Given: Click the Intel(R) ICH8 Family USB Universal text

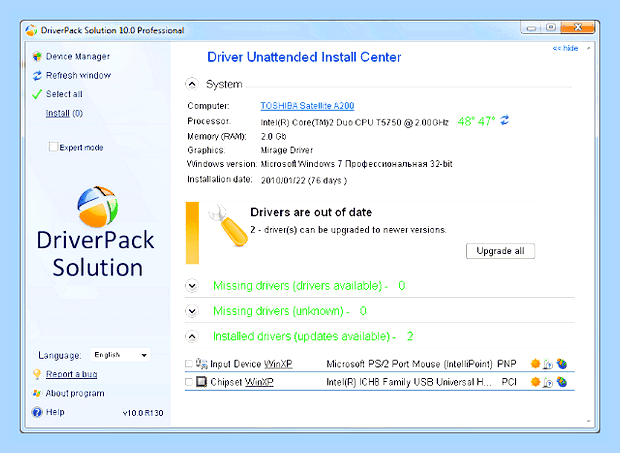Looking at the screenshot, I should click(x=409, y=382).
